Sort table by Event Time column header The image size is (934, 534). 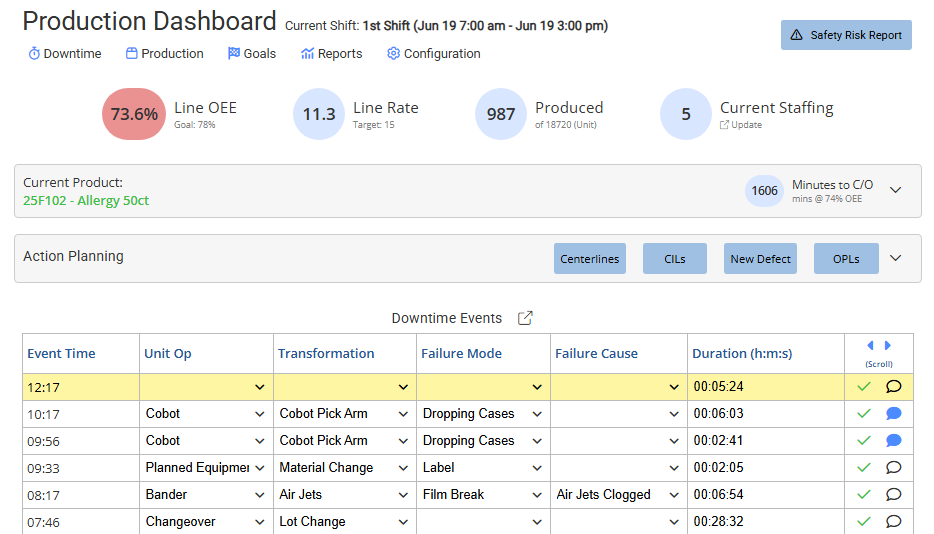[62, 353]
